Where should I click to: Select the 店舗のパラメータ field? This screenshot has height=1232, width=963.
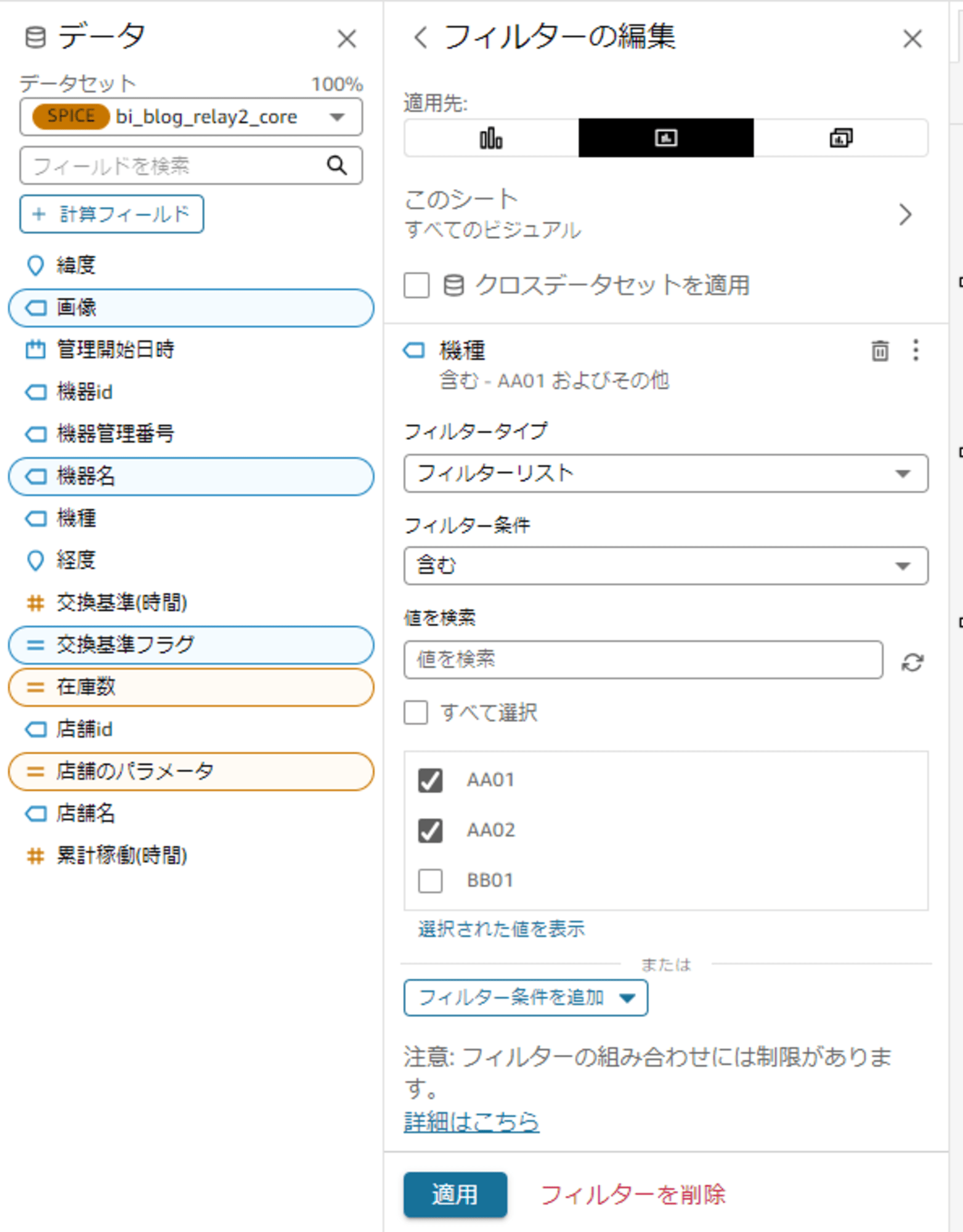pyautogui.click(x=191, y=771)
